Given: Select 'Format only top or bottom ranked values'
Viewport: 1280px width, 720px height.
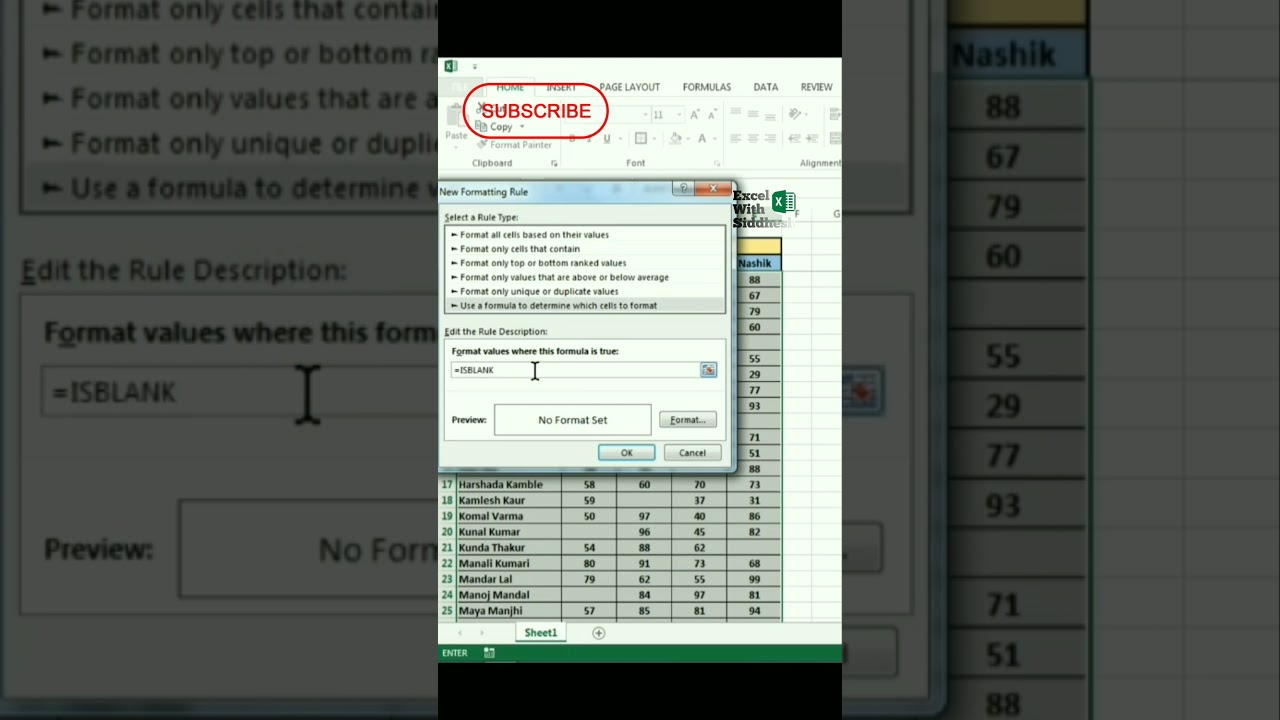Looking at the screenshot, I should tap(585, 263).
